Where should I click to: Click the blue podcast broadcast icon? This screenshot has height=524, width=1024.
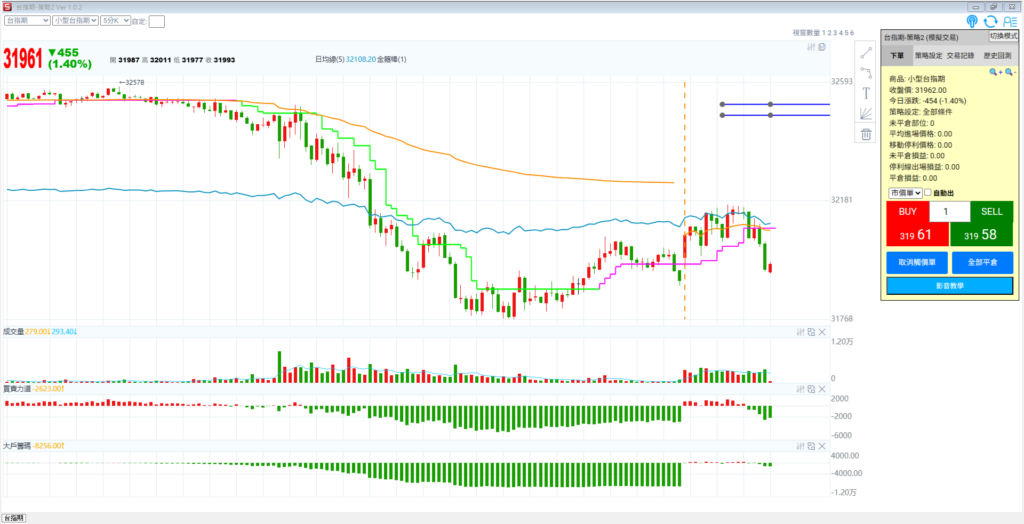pyautogui.click(x=971, y=21)
